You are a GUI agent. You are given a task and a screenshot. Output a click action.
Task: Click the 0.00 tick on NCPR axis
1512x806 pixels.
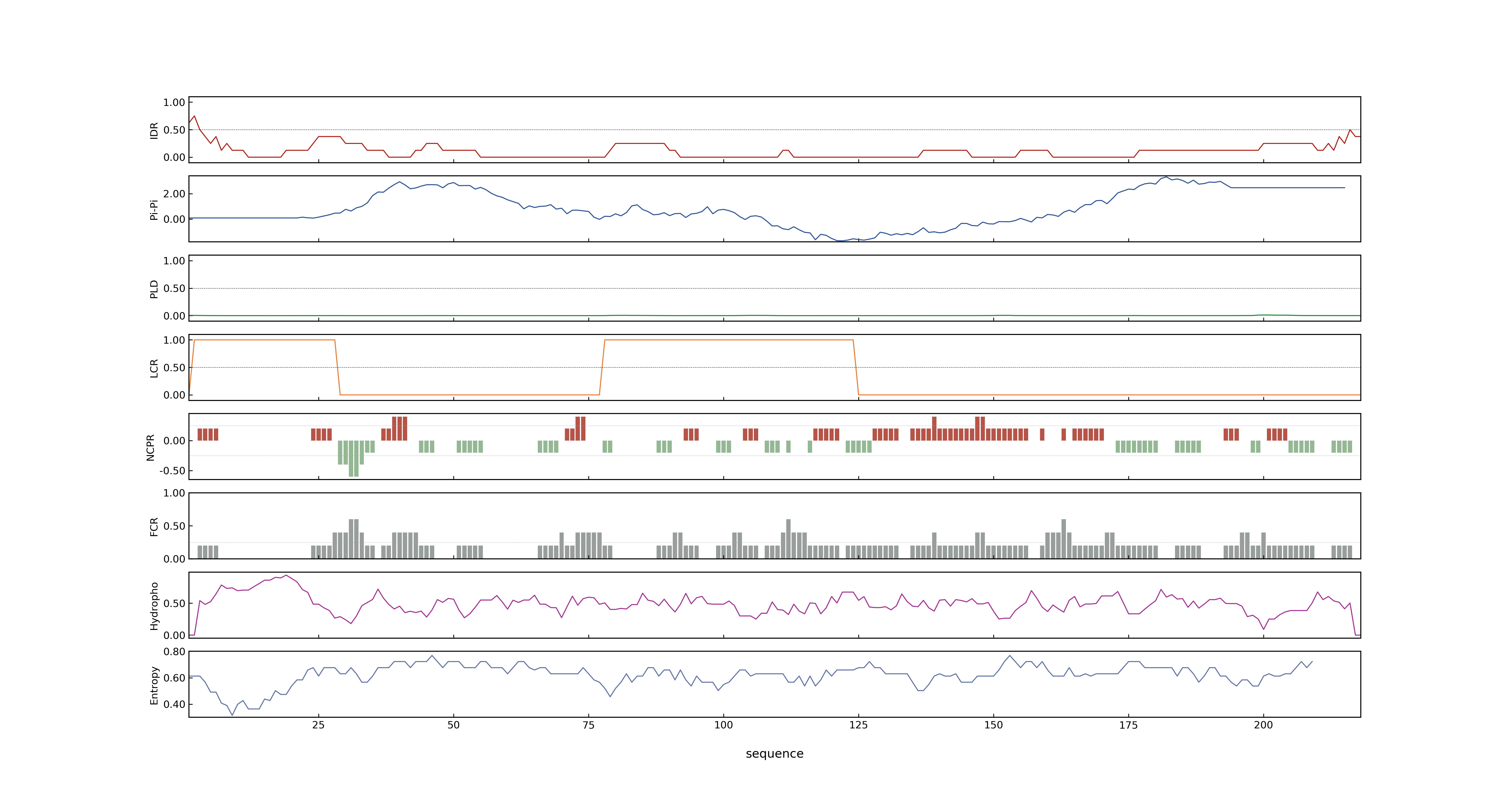(x=174, y=441)
